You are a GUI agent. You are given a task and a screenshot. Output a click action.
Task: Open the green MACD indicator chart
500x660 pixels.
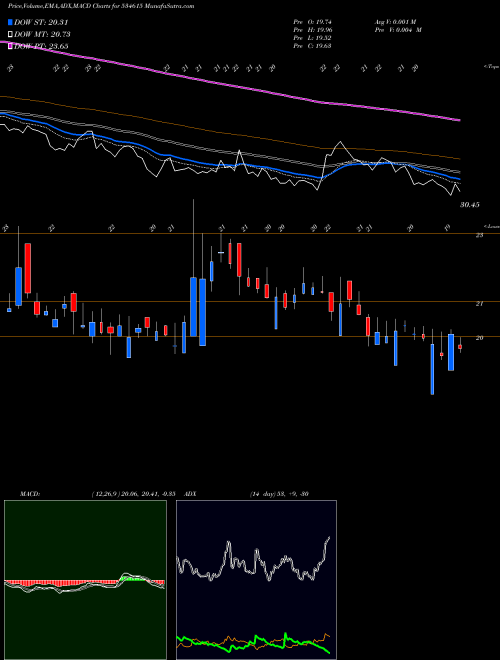tap(85, 580)
